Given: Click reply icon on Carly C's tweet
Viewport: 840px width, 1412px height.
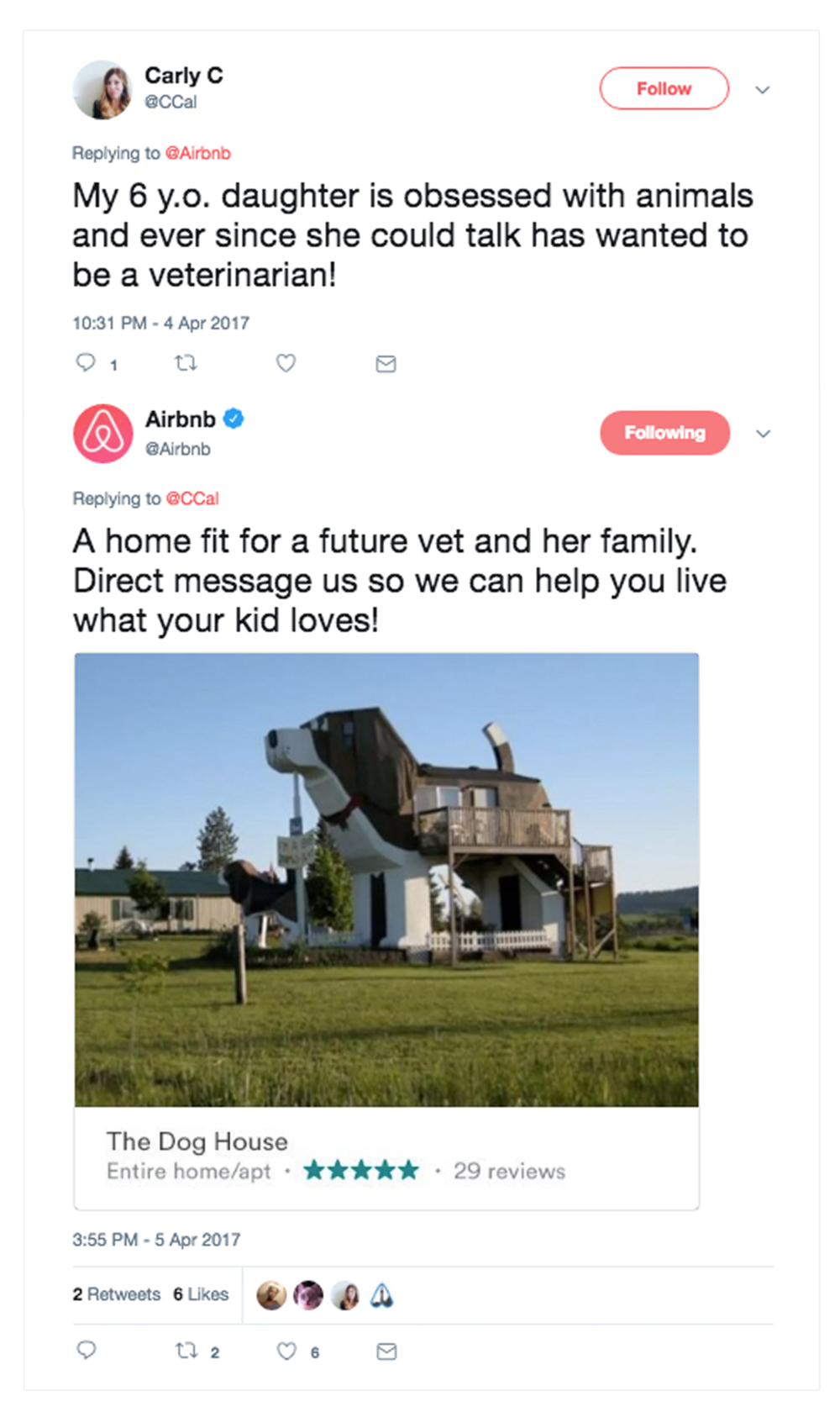Looking at the screenshot, I should tap(86, 363).
